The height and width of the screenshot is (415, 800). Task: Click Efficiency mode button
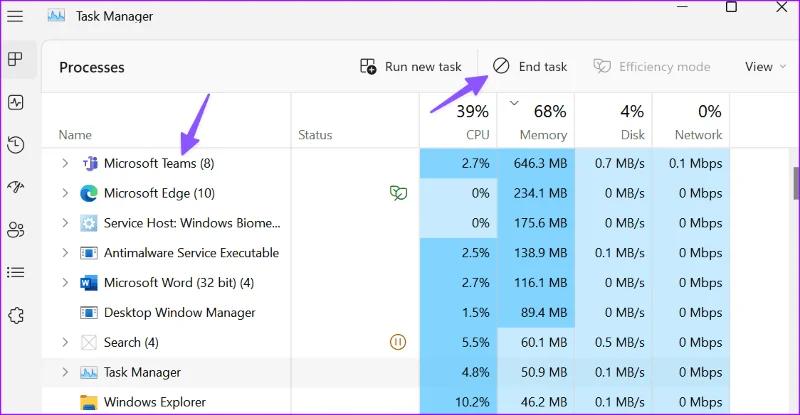[x=652, y=66]
